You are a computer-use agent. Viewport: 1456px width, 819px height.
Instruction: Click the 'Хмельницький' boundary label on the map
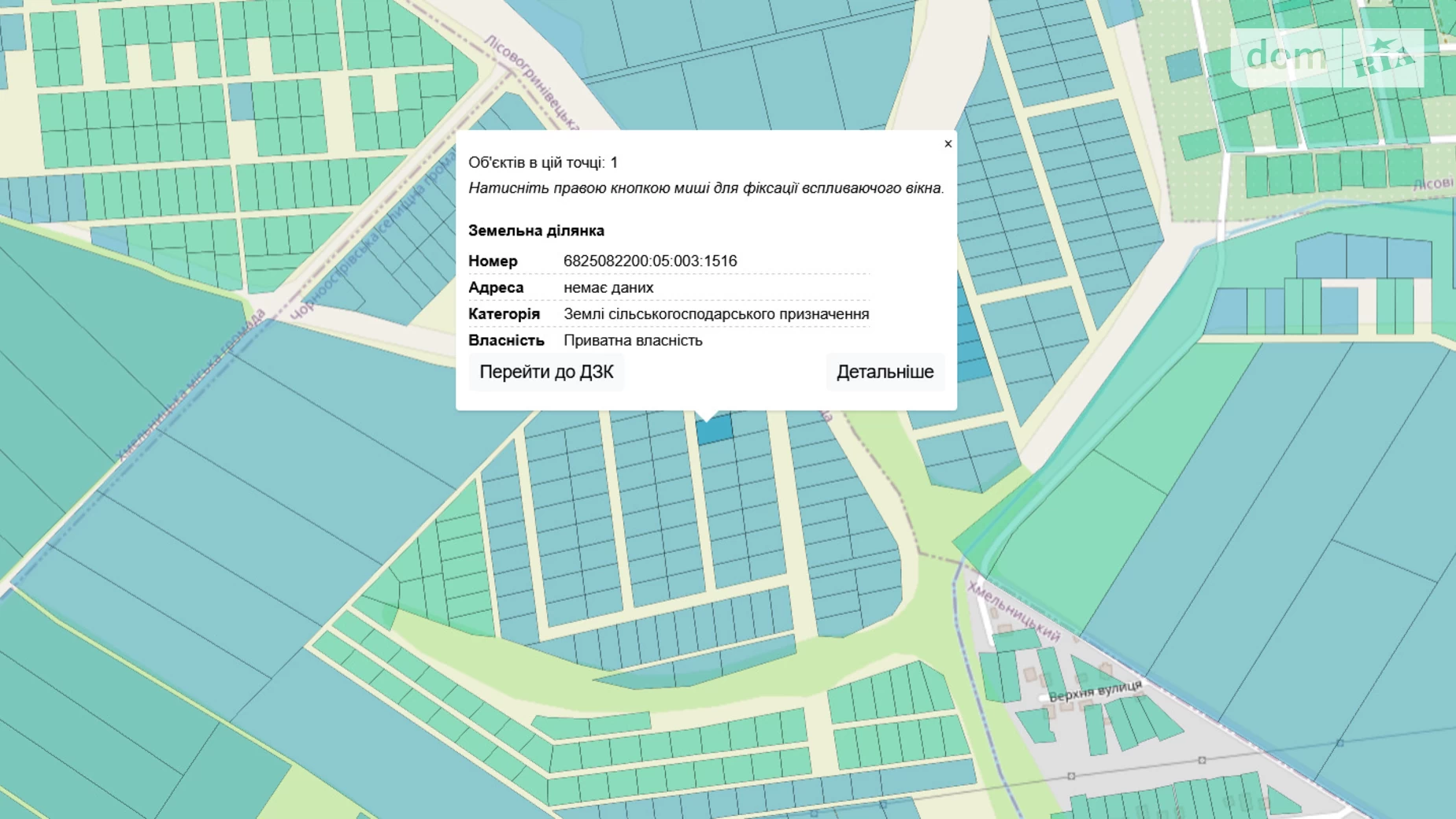coord(1014,611)
